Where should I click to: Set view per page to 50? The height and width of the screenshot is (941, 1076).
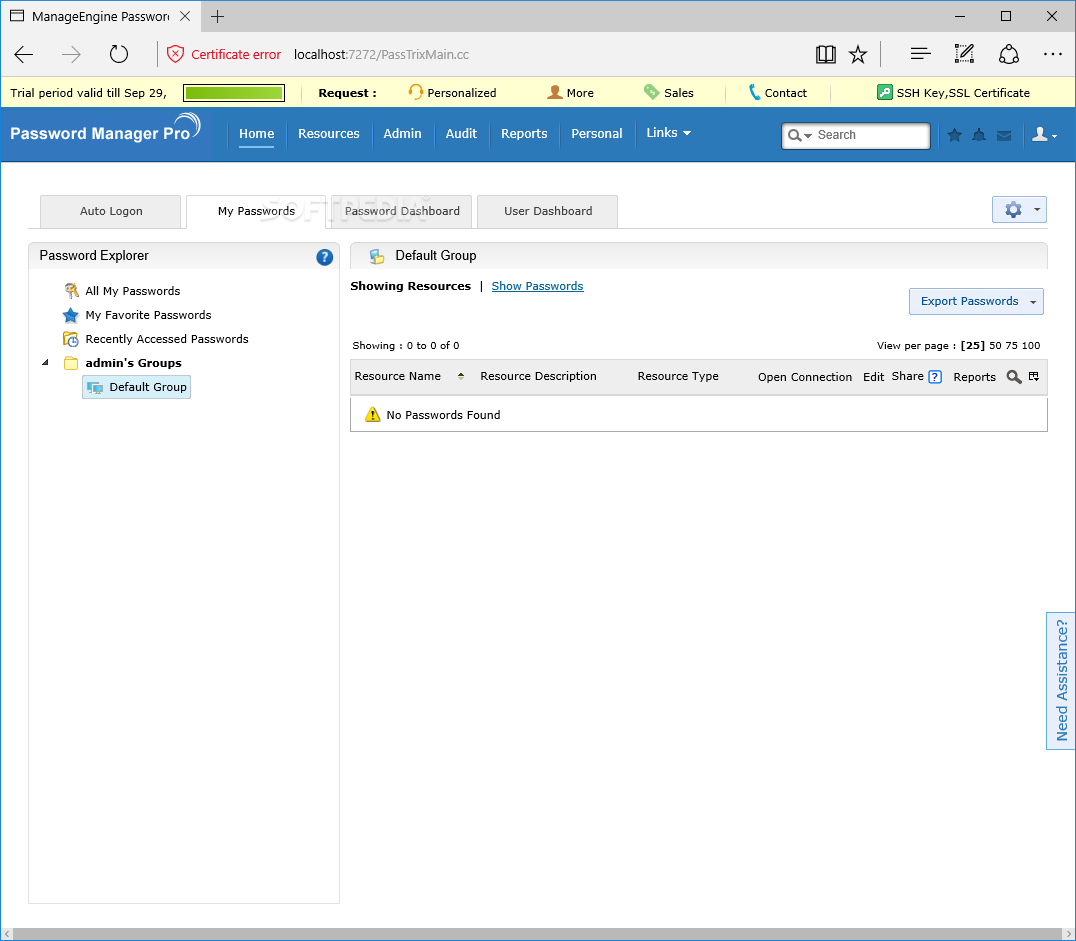995,346
